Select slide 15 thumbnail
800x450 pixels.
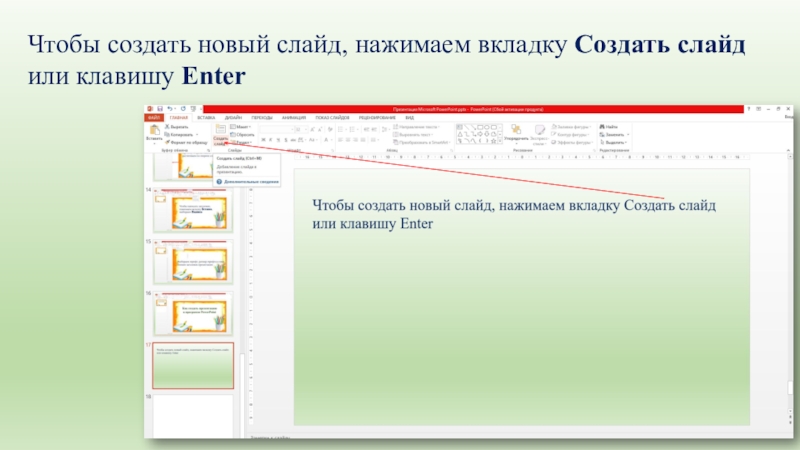pos(193,262)
